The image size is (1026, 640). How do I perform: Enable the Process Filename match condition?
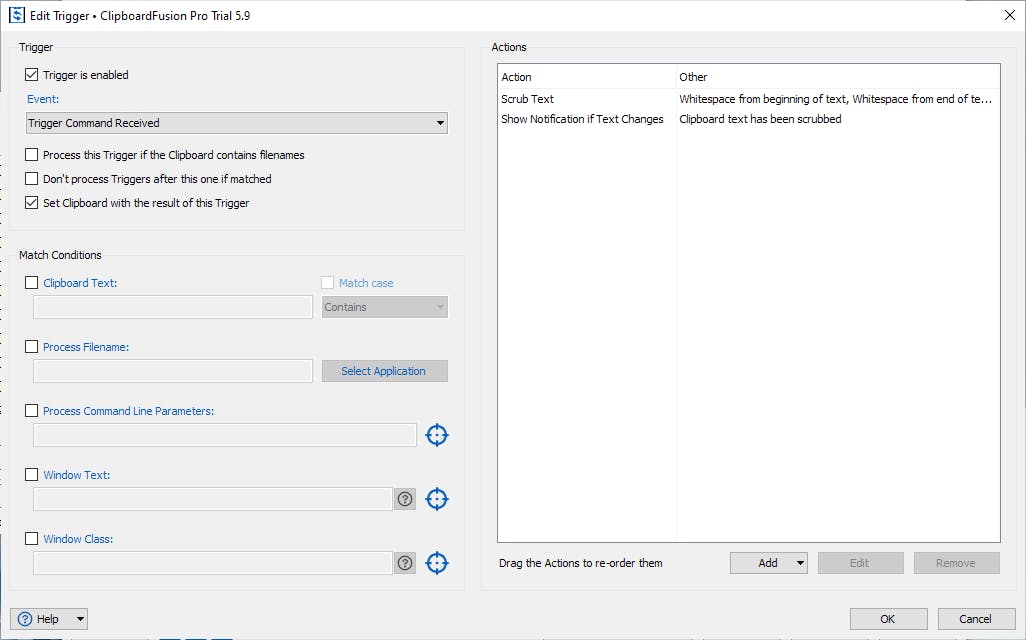32,347
